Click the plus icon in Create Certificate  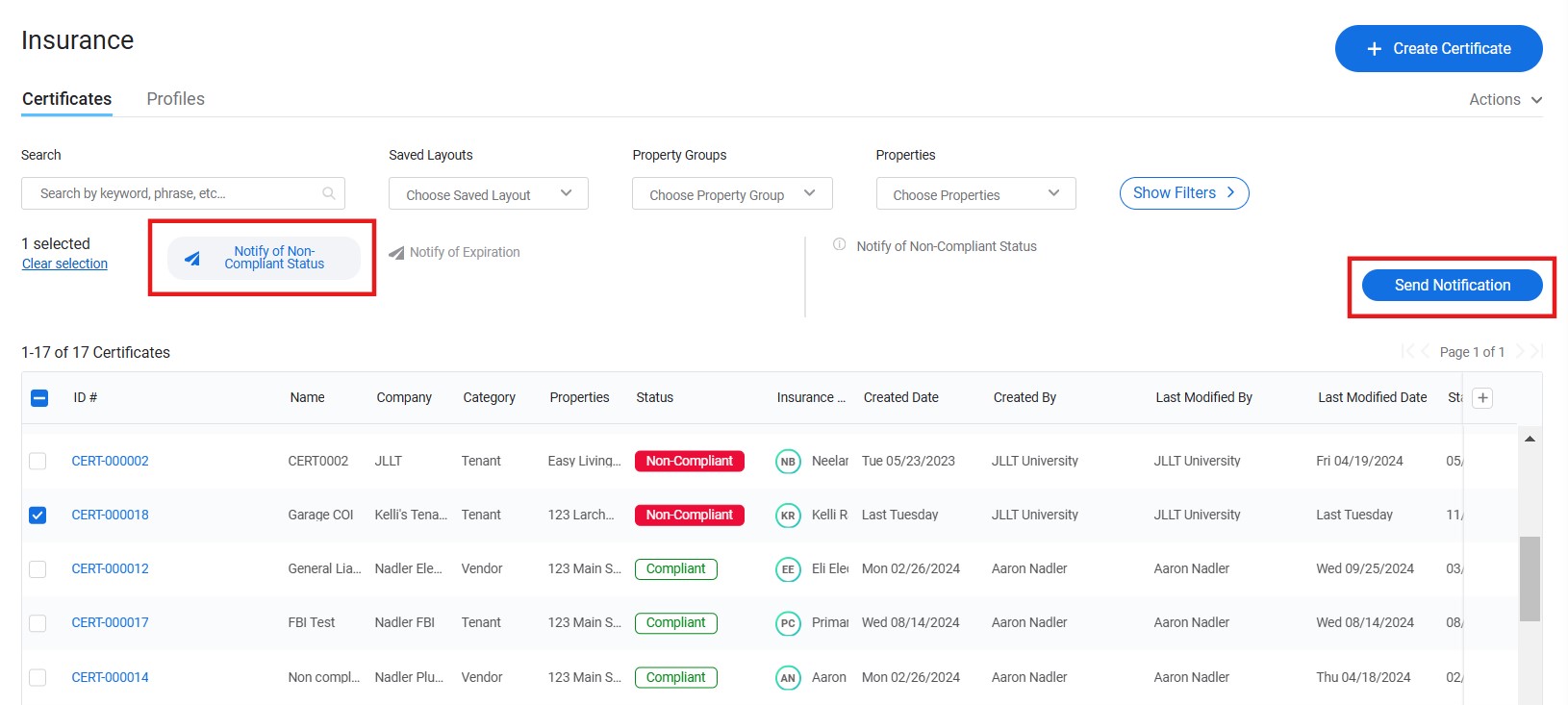coord(1375,49)
